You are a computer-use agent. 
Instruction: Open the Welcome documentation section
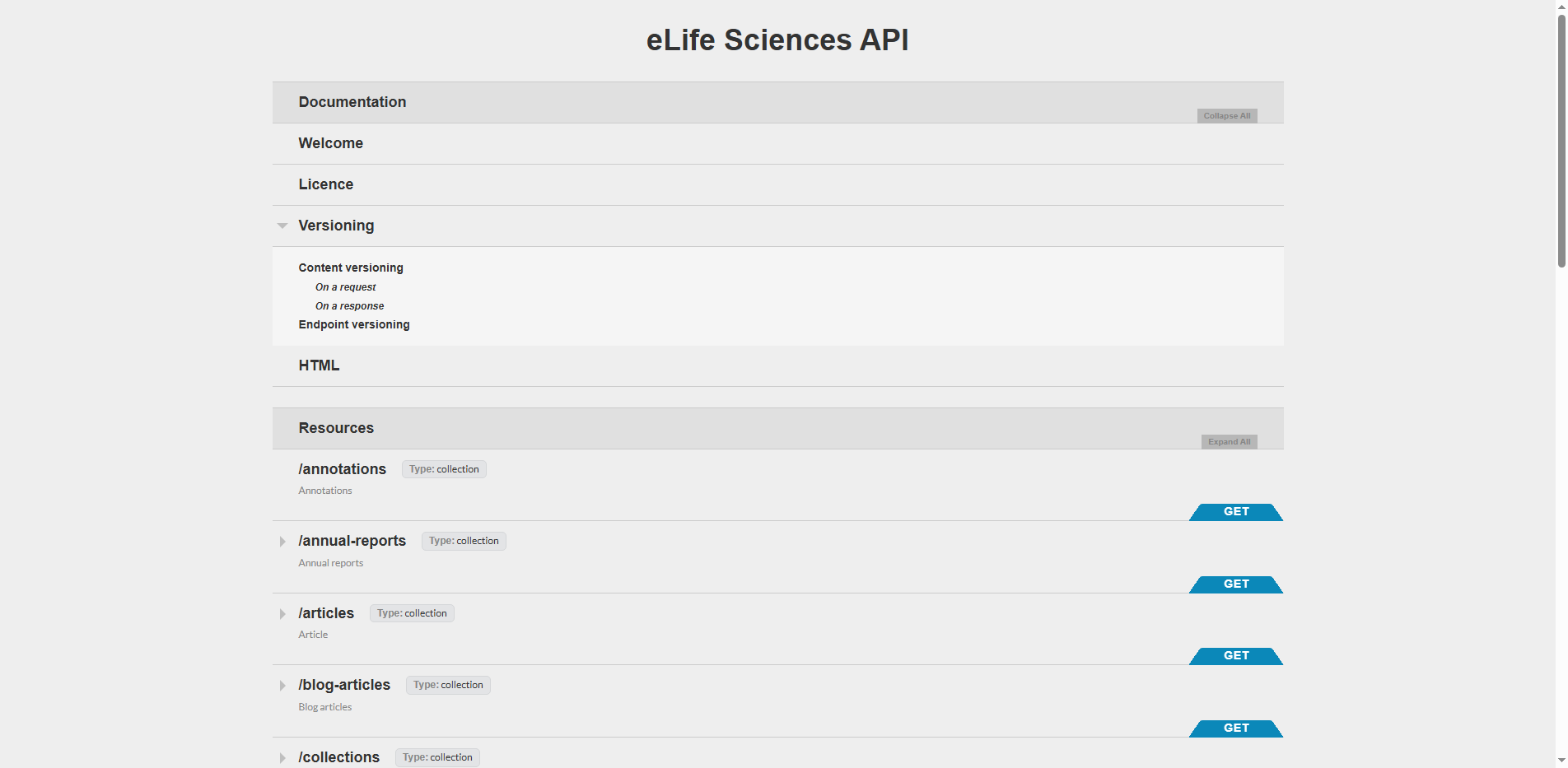click(331, 142)
